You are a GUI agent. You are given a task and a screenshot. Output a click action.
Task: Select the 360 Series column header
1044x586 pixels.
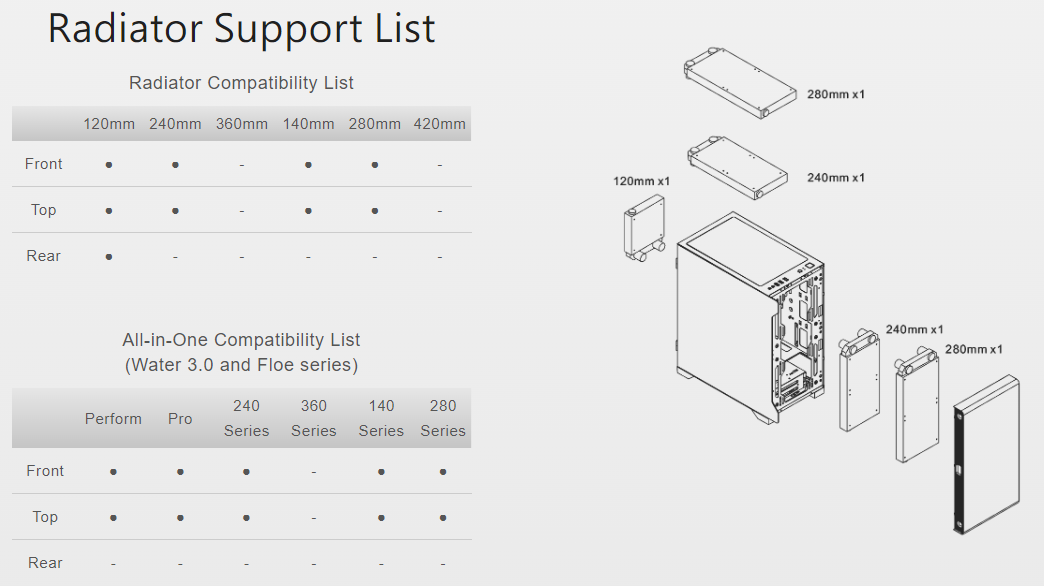coord(314,418)
